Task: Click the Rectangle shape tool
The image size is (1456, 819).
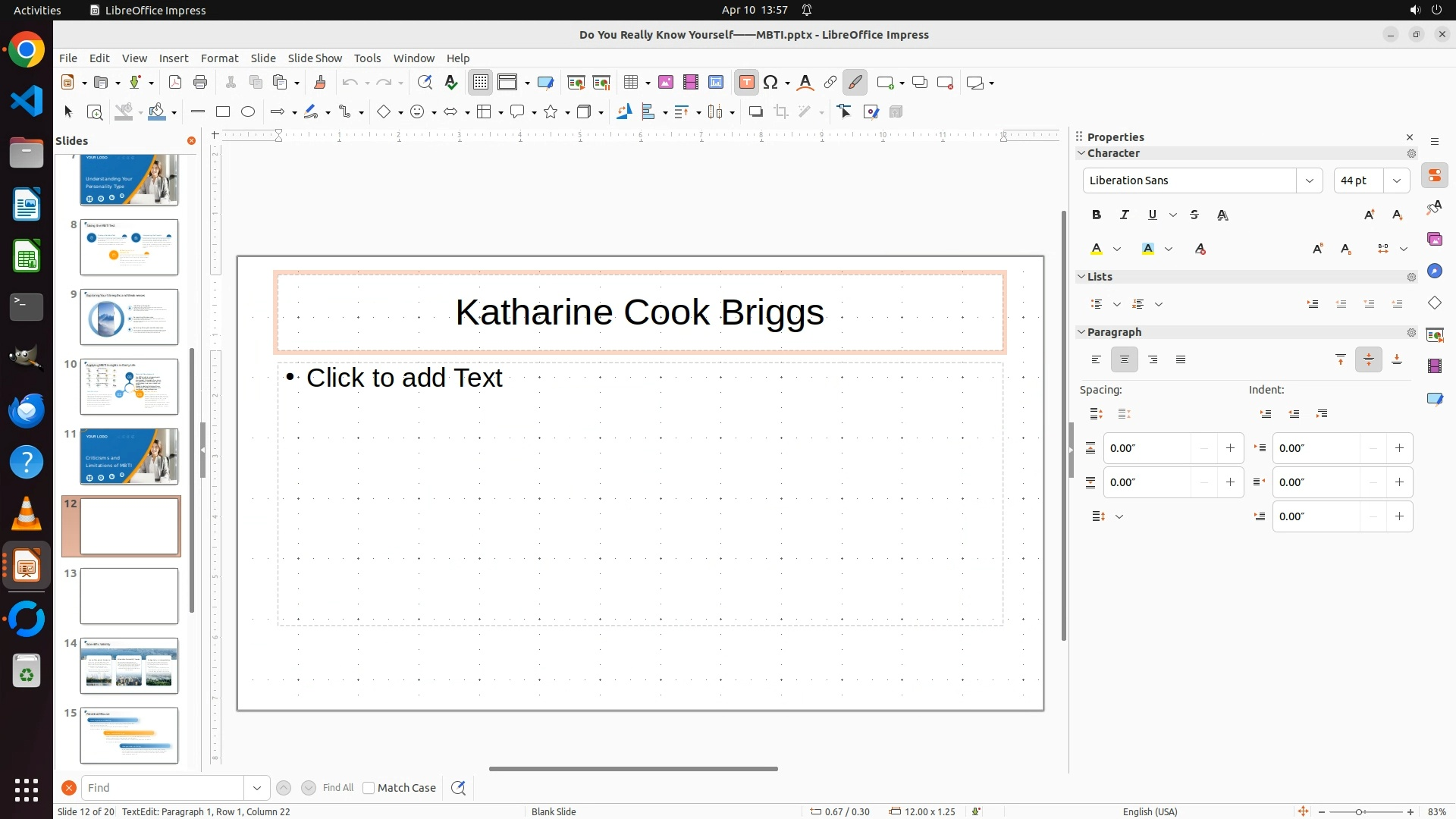Action: (x=223, y=112)
